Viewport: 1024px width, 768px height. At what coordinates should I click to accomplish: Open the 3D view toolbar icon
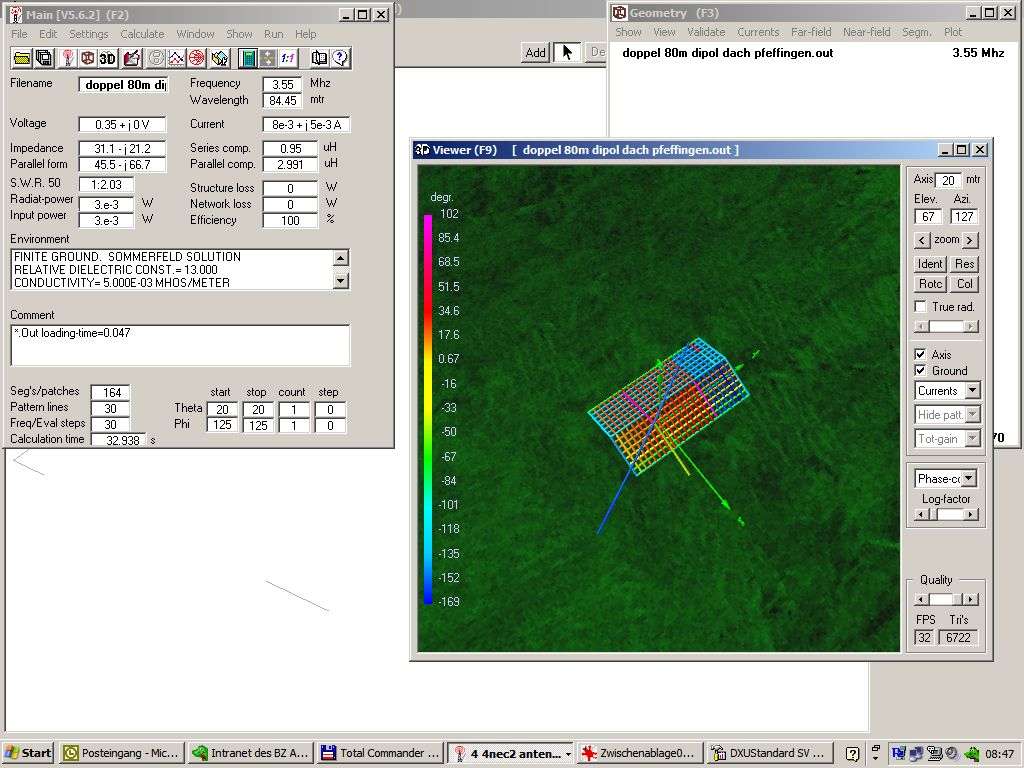point(108,58)
